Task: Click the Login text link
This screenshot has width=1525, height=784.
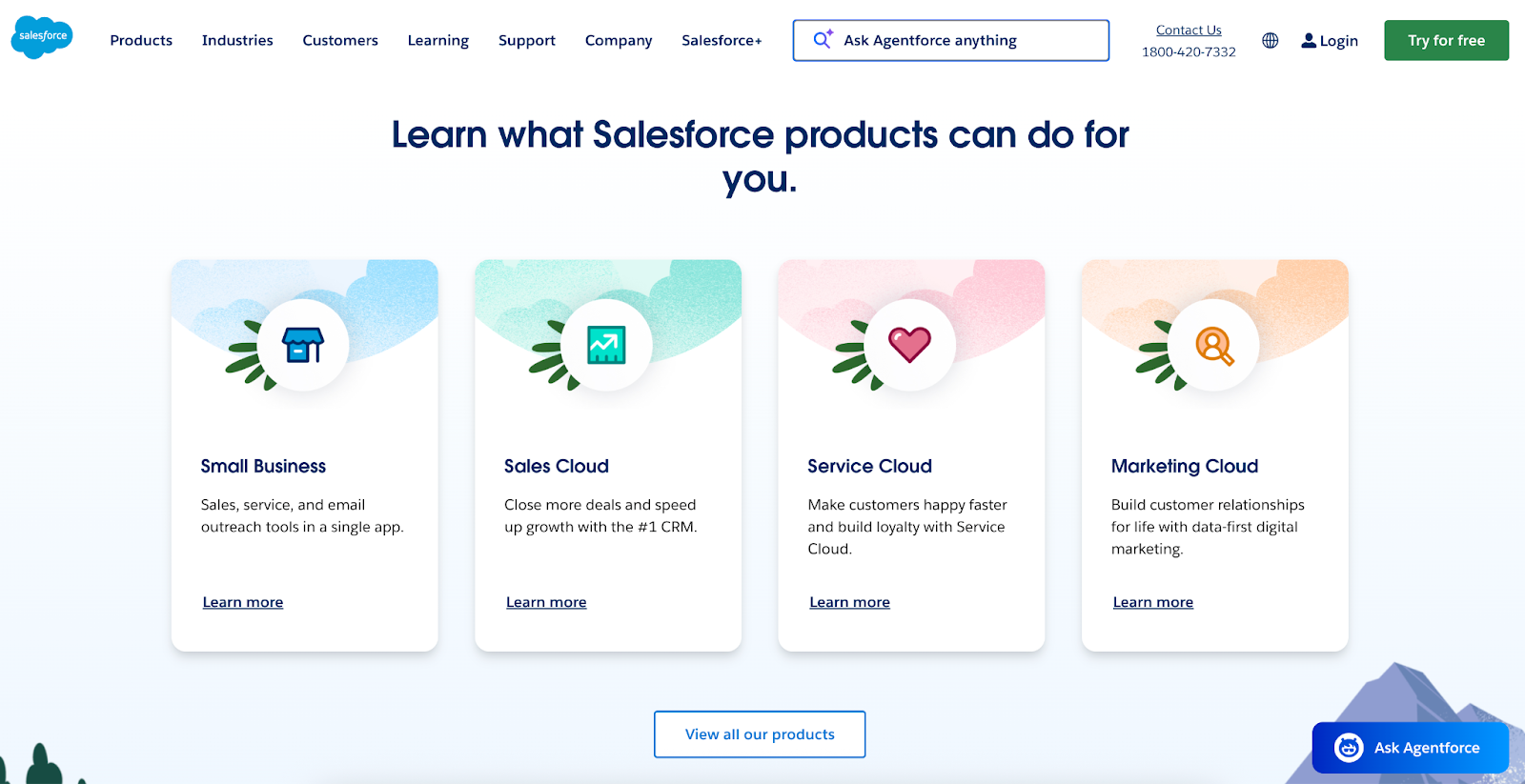Action: pos(1338,41)
